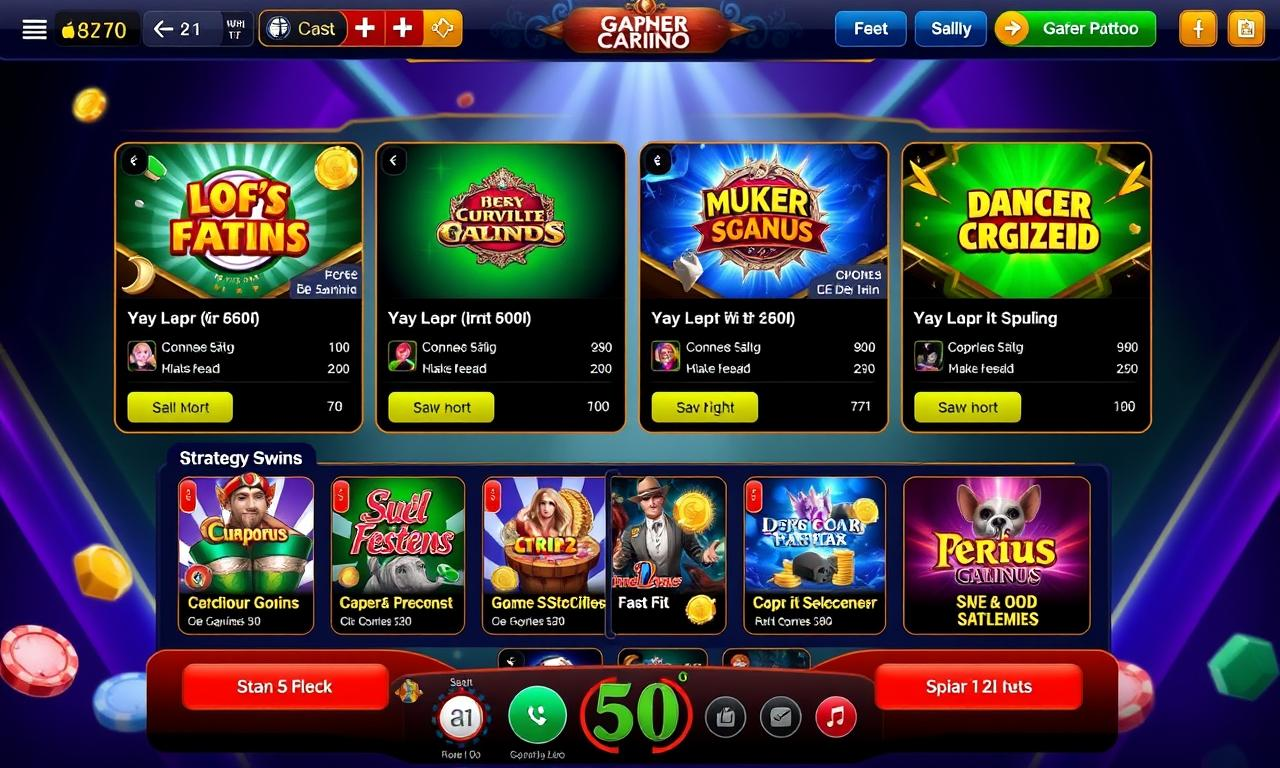The image size is (1280, 768).
Task: Click the music note icon
Action: click(x=836, y=716)
